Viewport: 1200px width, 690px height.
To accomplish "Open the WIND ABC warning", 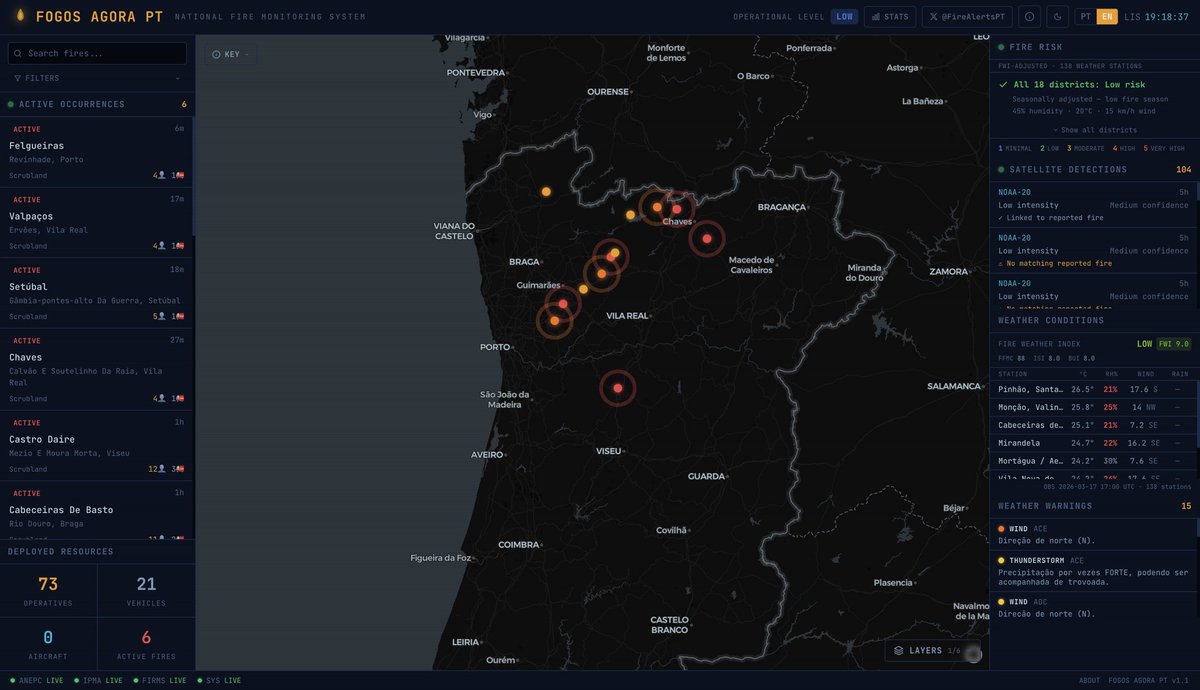I will tap(1094, 607).
